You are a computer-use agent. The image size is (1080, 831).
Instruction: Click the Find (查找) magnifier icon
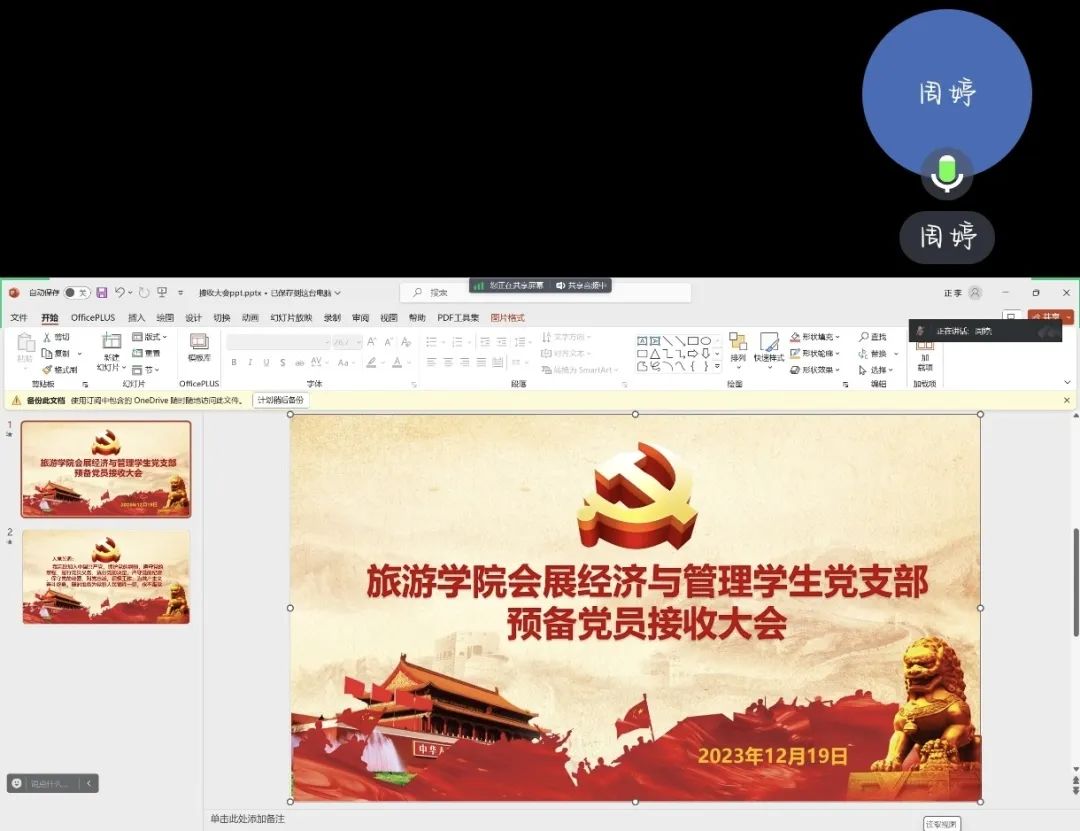coord(864,337)
